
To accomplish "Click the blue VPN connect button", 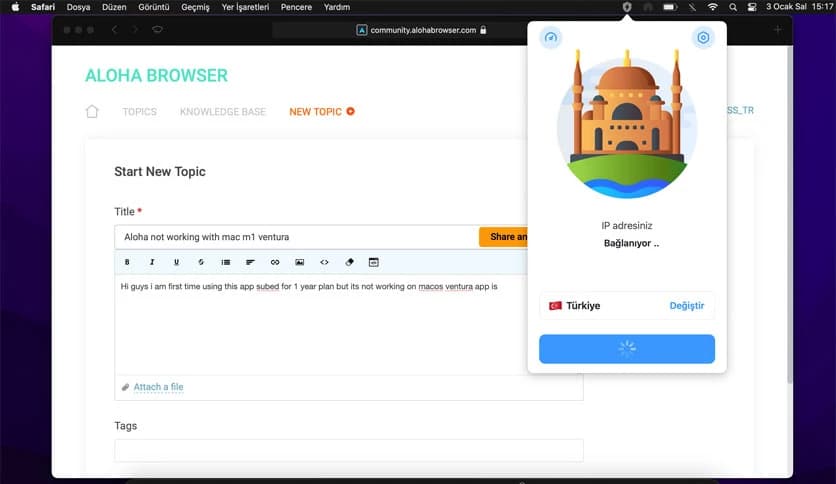I will coord(627,349).
